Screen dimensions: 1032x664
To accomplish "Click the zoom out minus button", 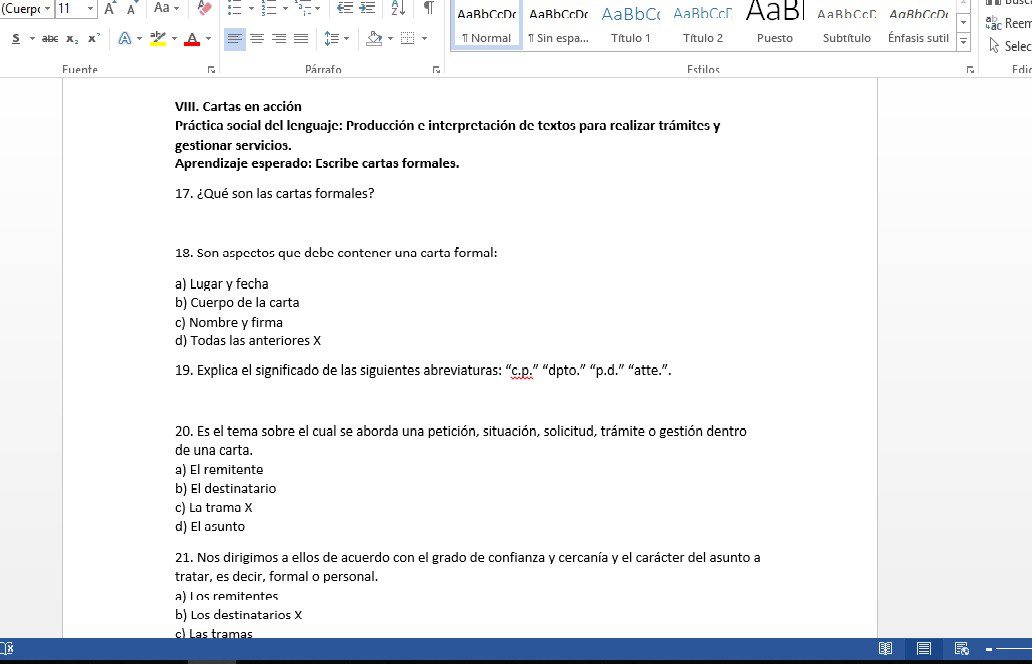I will point(989,650).
